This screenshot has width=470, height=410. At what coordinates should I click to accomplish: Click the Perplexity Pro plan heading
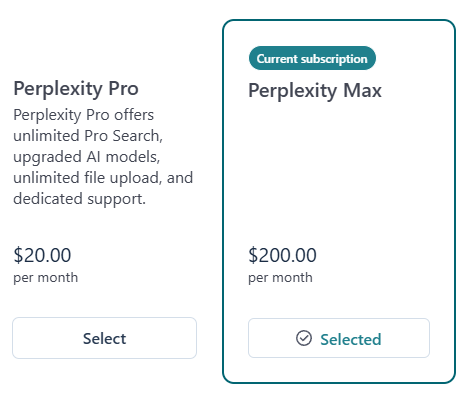pos(76,89)
